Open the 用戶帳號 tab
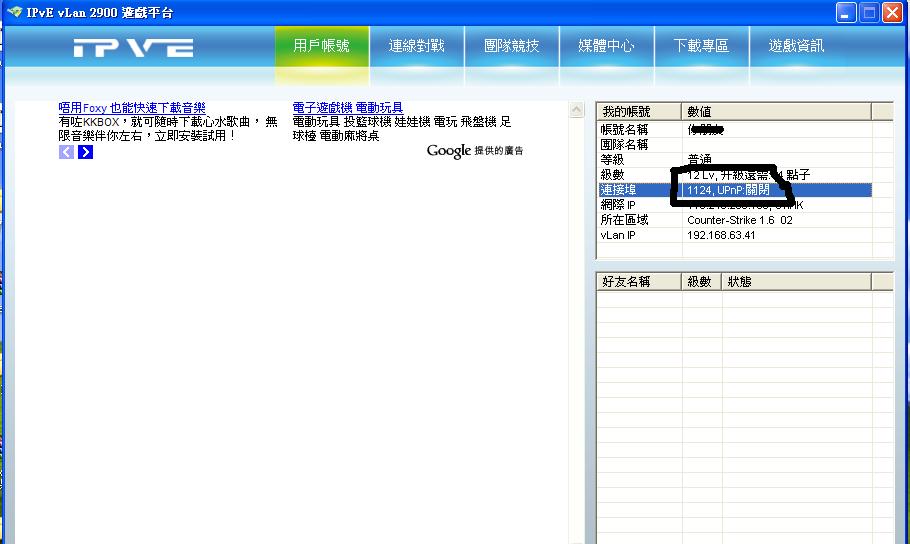The image size is (910, 544). pos(322,46)
